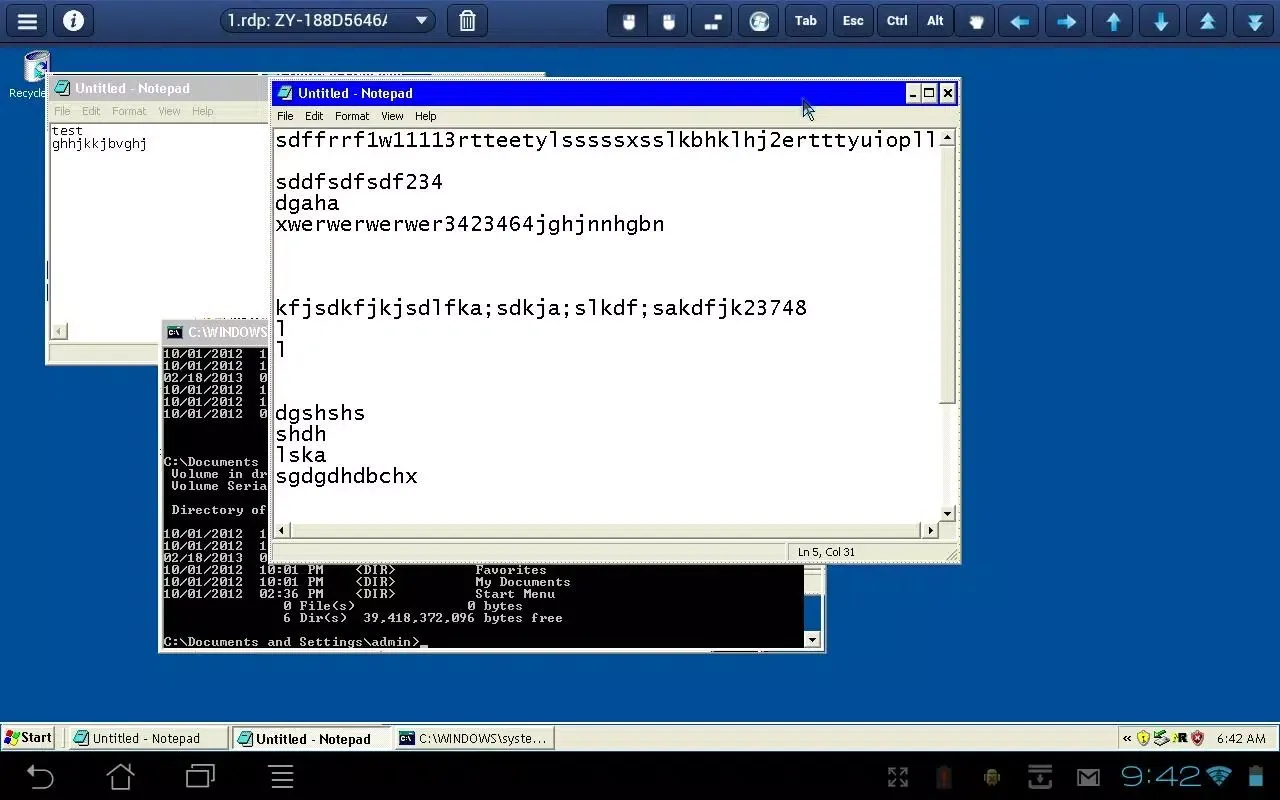Open the RDP client hamburger menu
This screenshot has width=1280, height=800.
point(27,20)
